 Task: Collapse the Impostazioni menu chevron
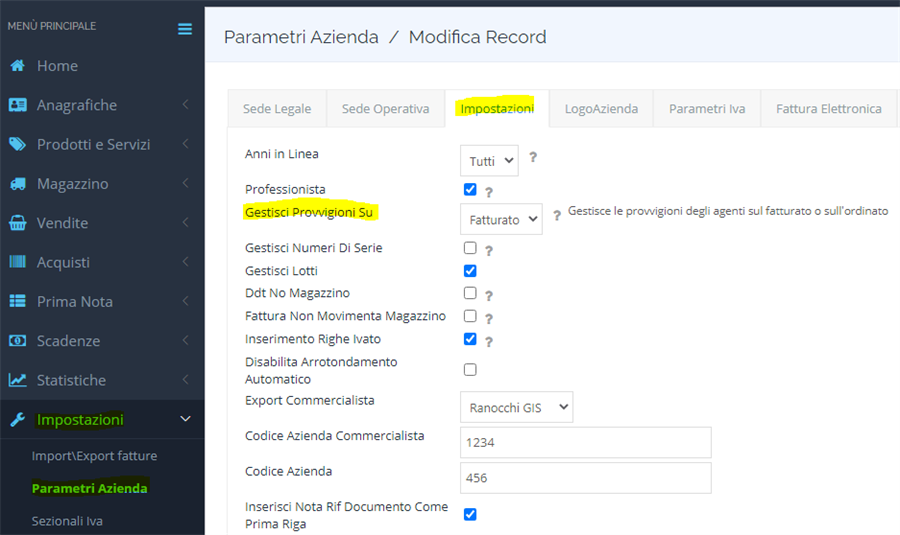(x=185, y=419)
